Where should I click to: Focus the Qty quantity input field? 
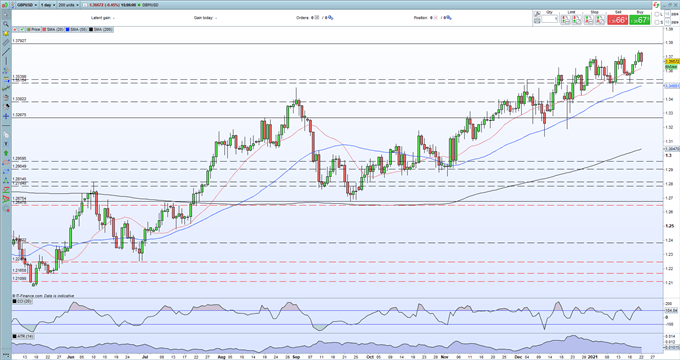click(x=549, y=19)
